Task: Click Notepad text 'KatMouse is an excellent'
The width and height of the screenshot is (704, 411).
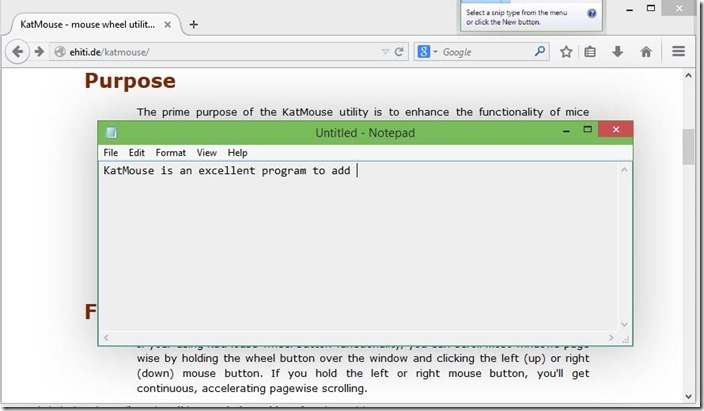Action: 179,171
